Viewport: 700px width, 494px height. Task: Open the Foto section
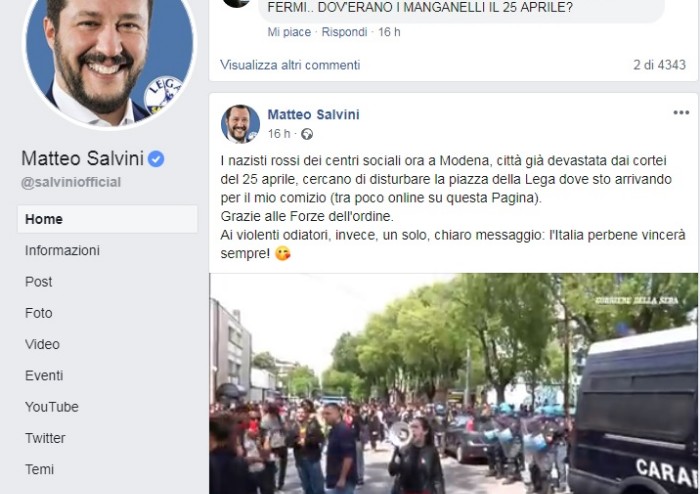[x=38, y=313]
